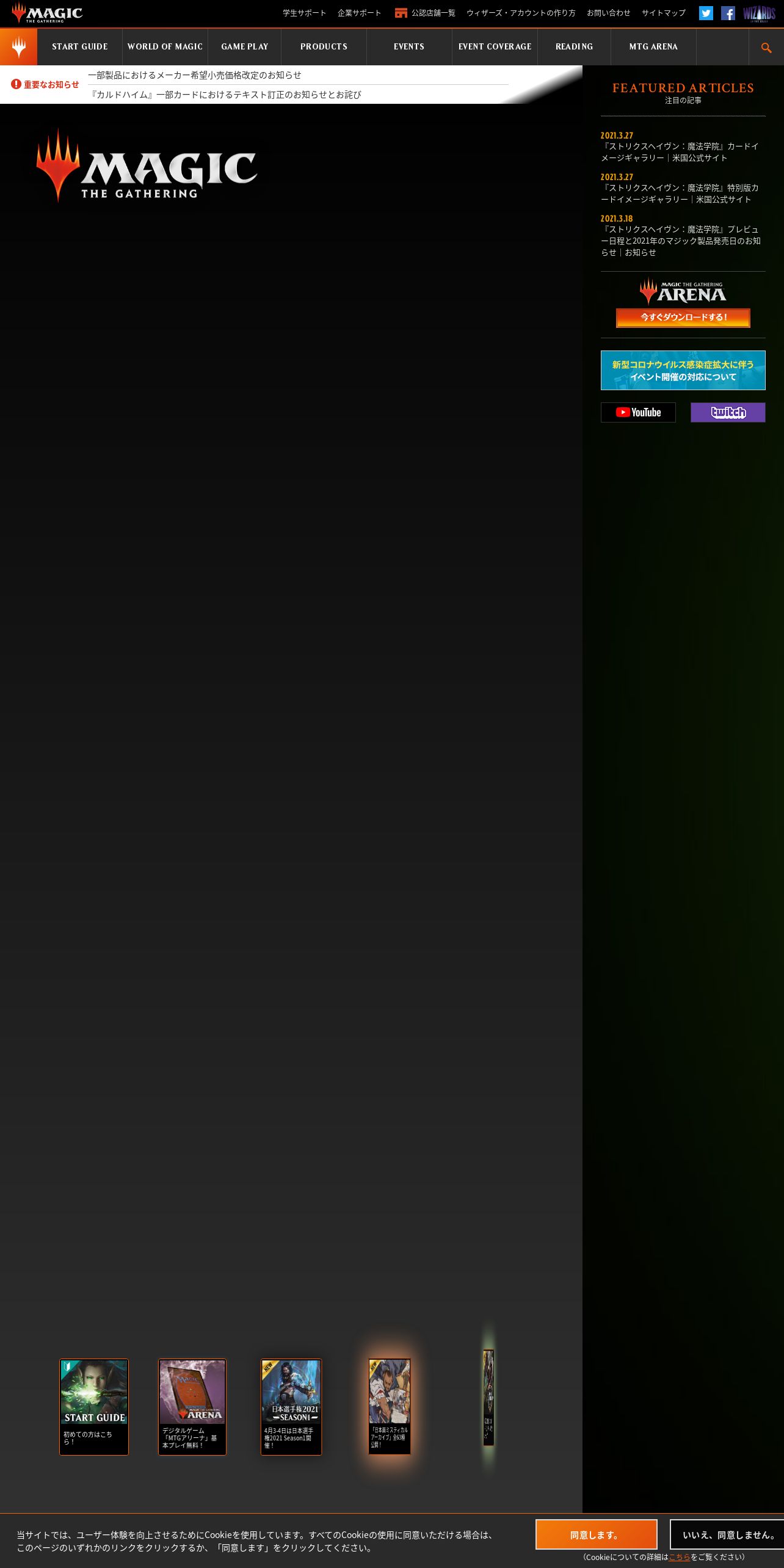Viewport: 784px width, 1568px height.
Task: Open the MTG ARENA menu
Action: coord(653,47)
